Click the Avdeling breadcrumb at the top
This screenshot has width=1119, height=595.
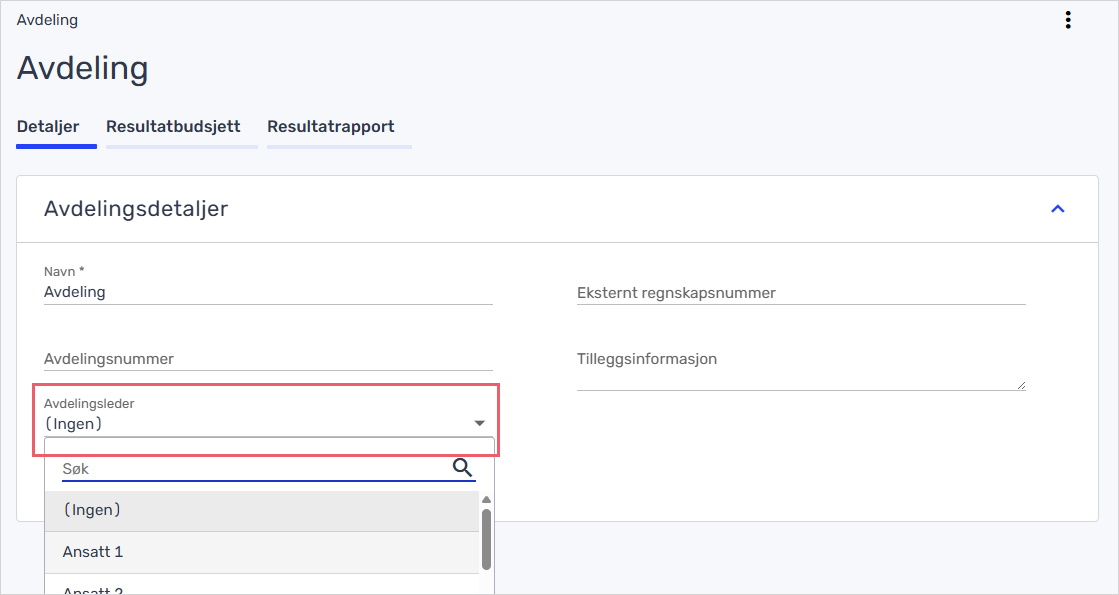coord(47,20)
